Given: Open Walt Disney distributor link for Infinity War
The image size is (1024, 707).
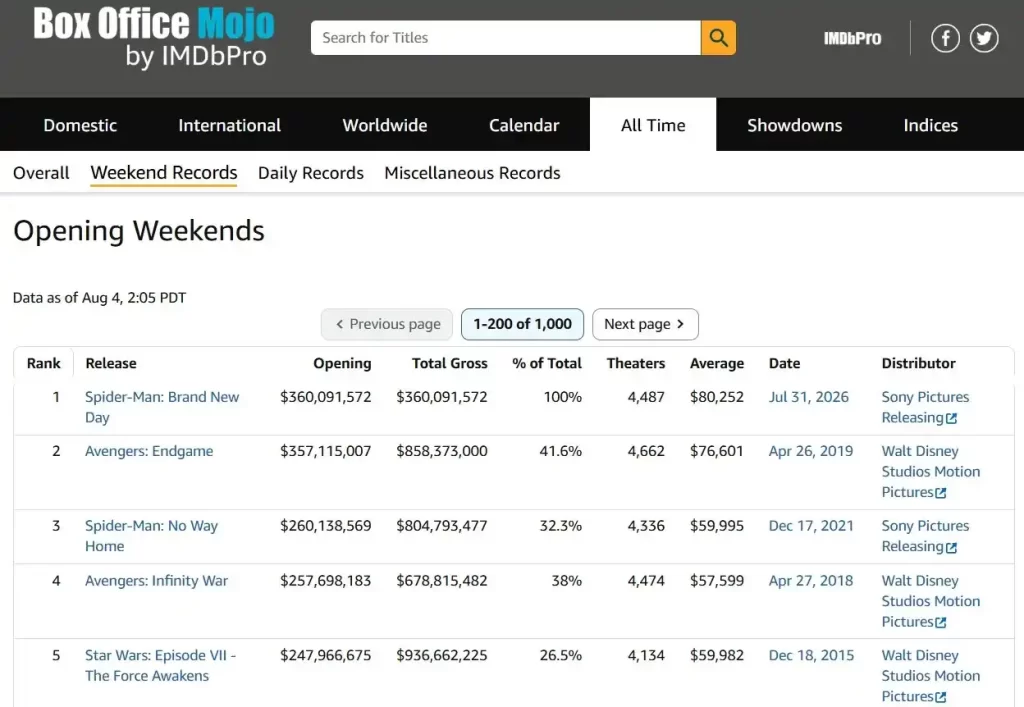Looking at the screenshot, I should tap(931, 601).
